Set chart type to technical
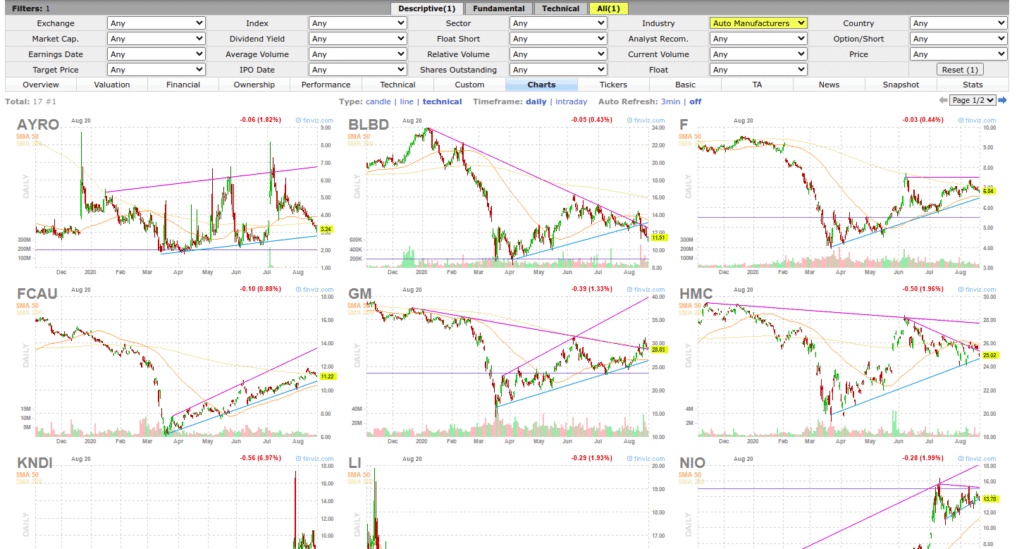 point(442,102)
